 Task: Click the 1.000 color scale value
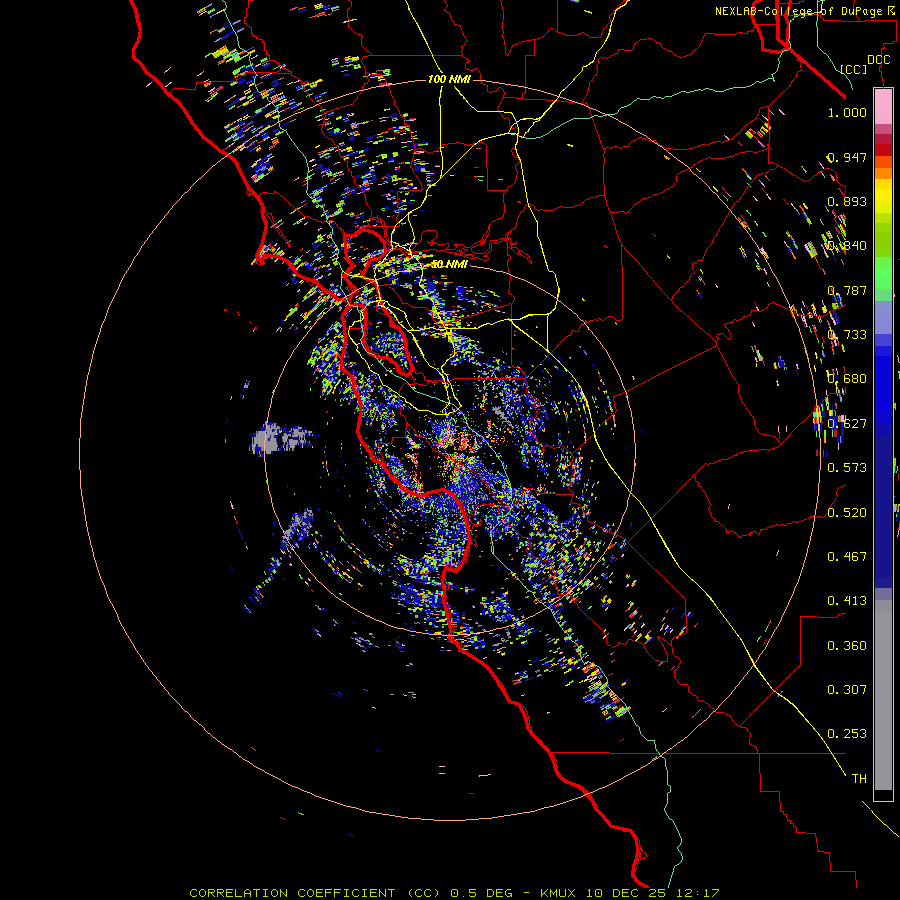click(847, 112)
